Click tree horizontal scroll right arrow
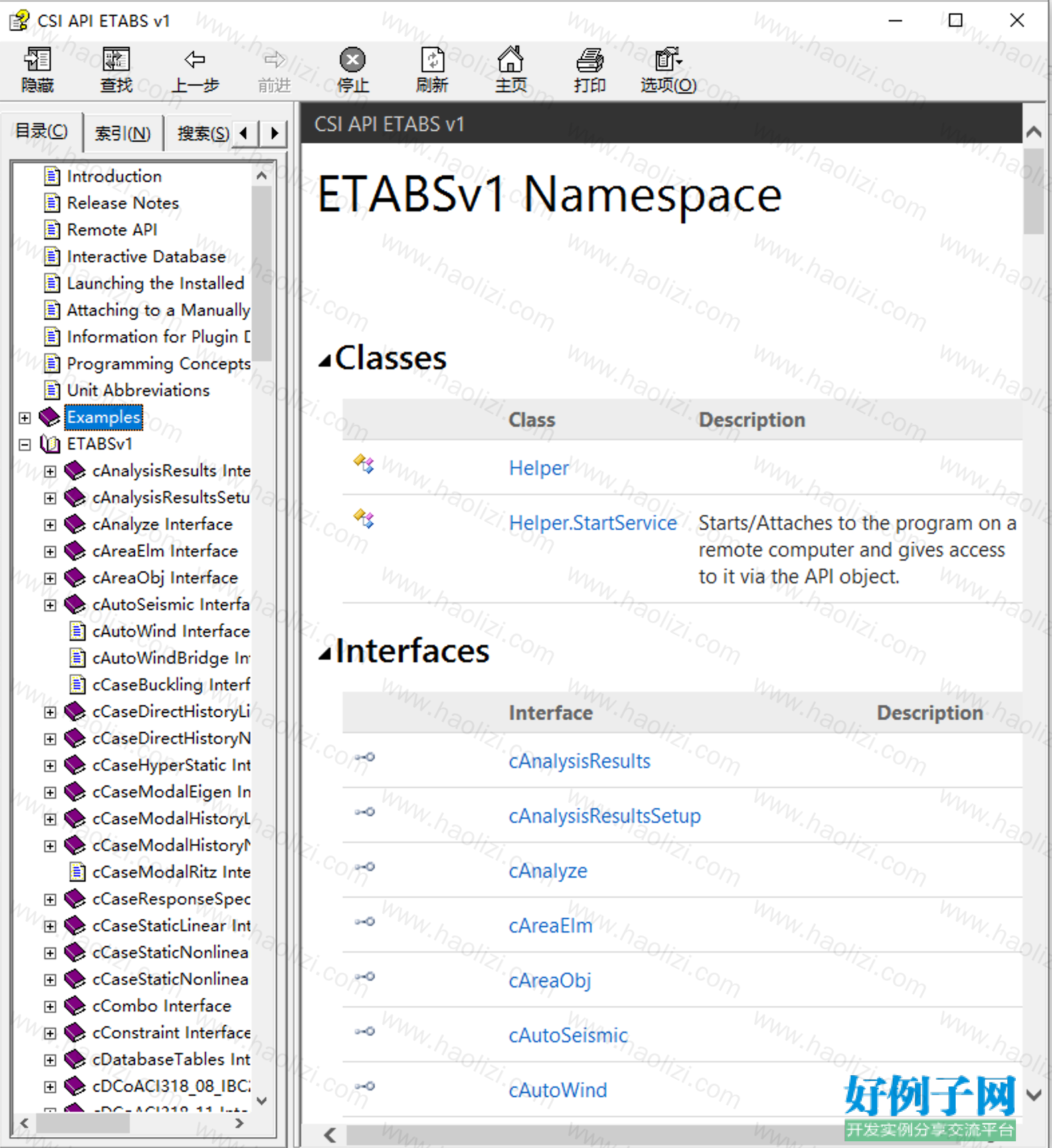 click(239, 1123)
